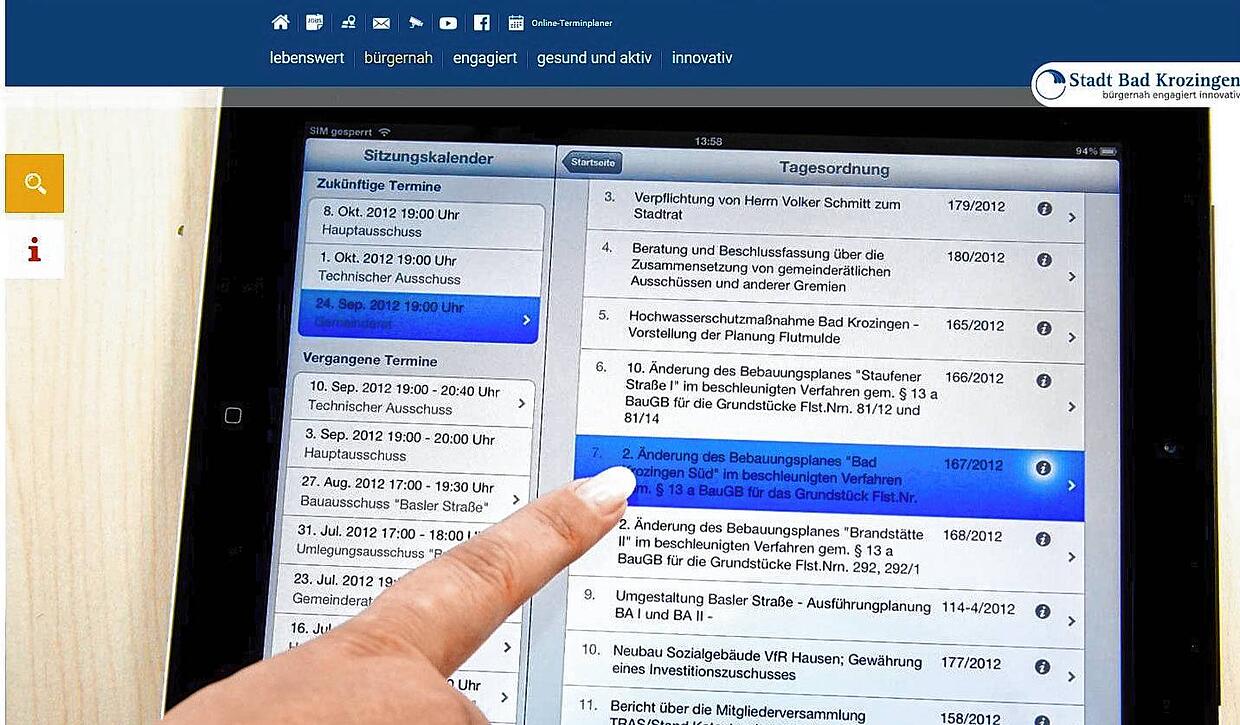Tap the iPad Wi-Fi status icon
1240x725 pixels.
385,131
